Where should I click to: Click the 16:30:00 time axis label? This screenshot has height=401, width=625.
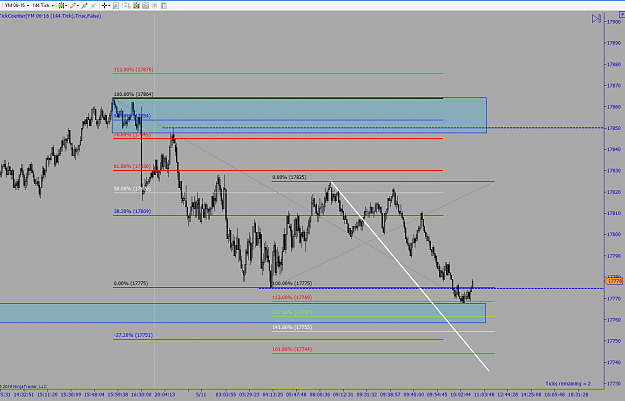click(x=142, y=395)
